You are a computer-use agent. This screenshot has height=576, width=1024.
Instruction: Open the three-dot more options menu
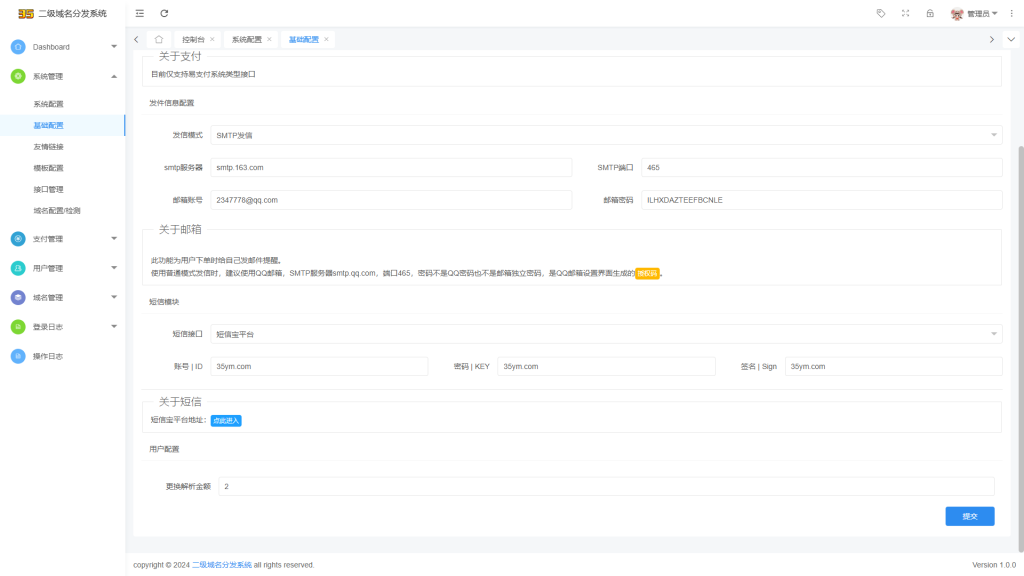coord(1011,13)
